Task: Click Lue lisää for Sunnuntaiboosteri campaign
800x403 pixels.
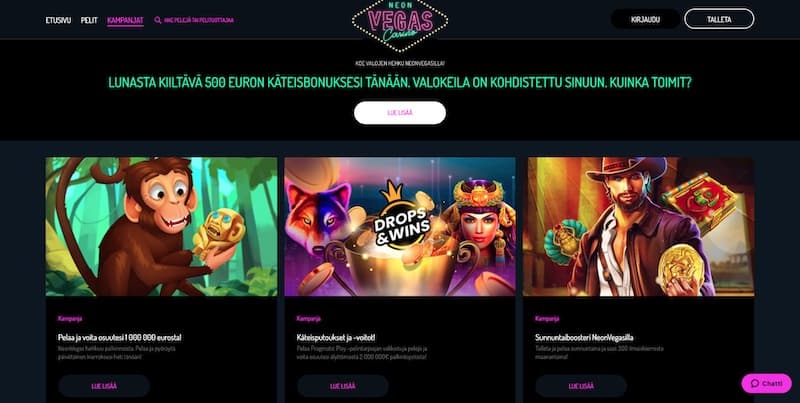Action: click(581, 386)
